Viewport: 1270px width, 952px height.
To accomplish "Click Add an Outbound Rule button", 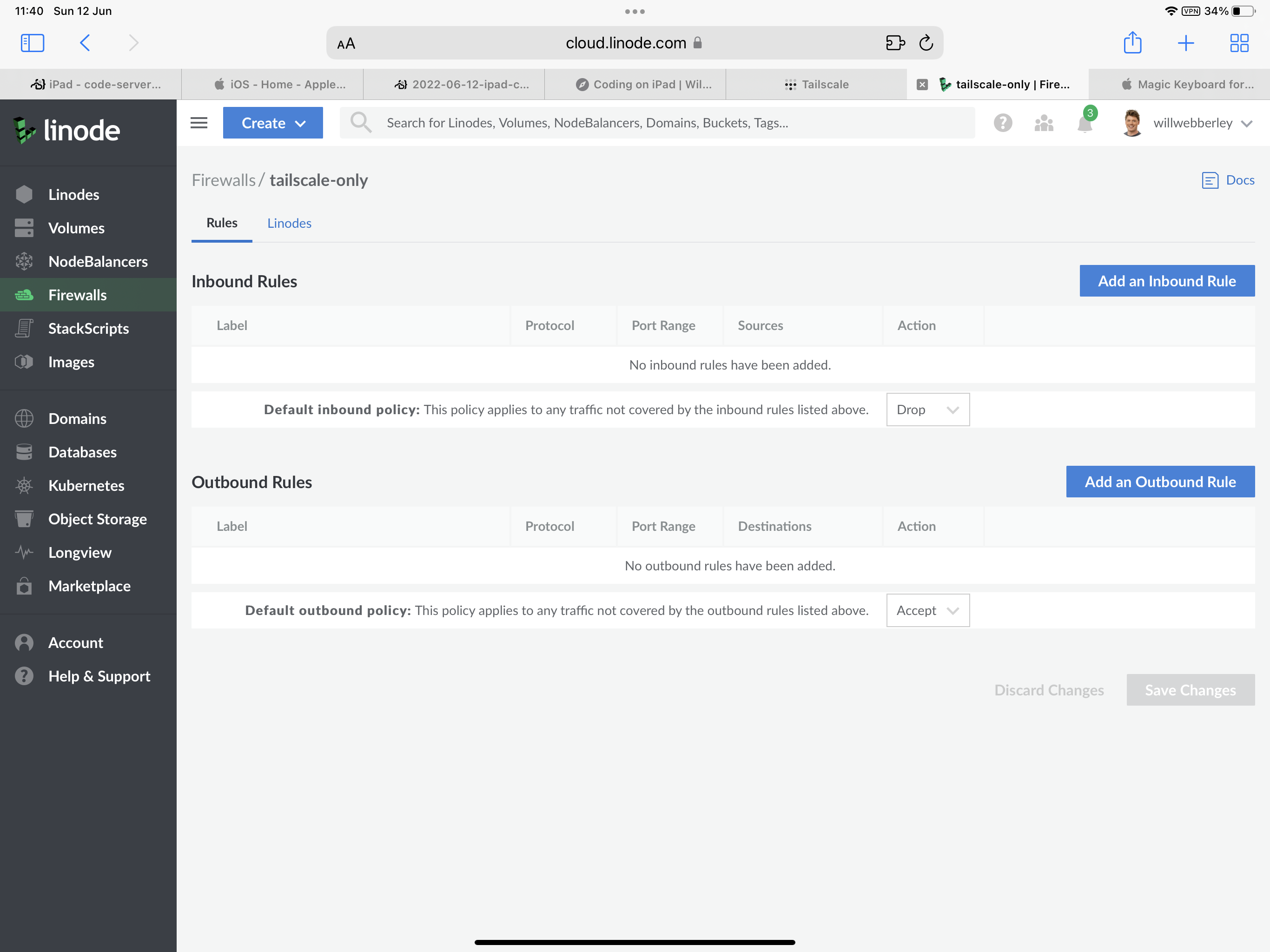I will click(x=1160, y=481).
